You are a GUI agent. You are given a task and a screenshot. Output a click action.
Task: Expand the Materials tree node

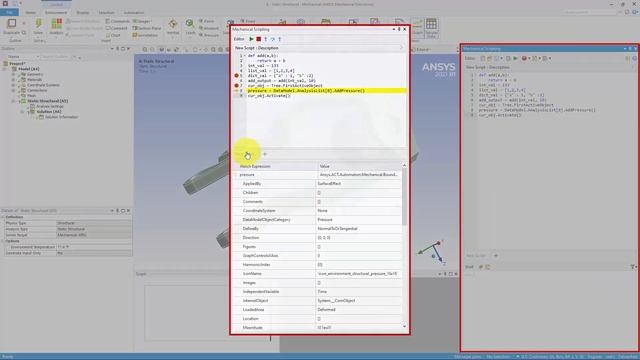[x=13, y=80]
